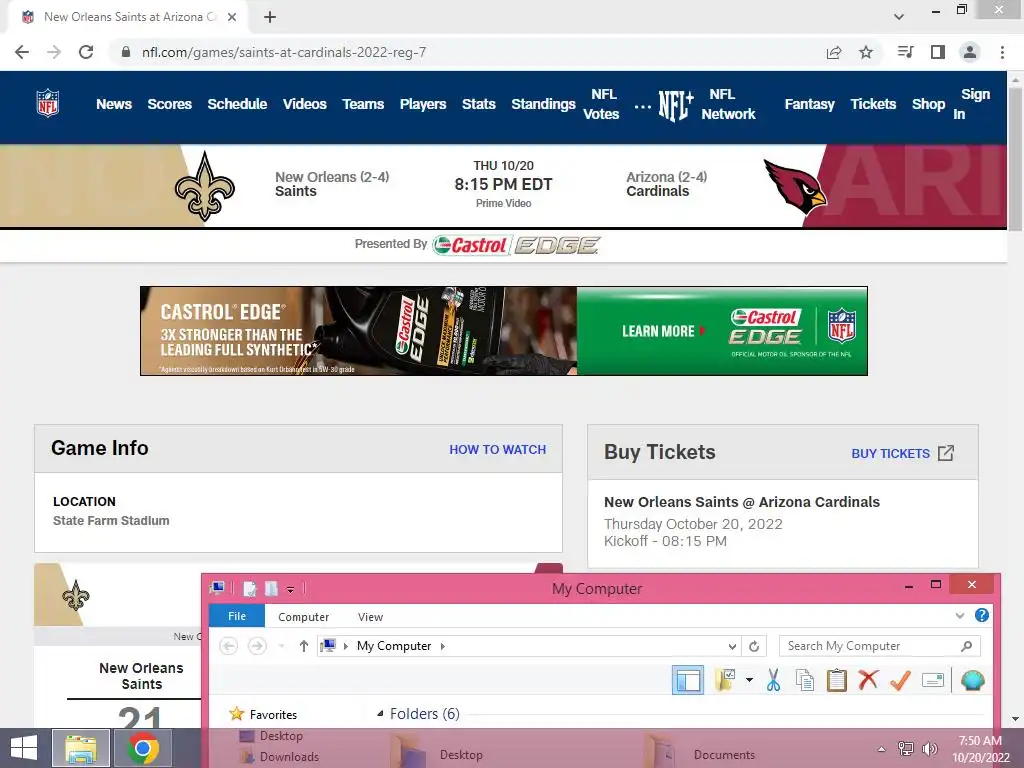
Task: Select Favorites in navigation pane
Action: pos(273,714)
